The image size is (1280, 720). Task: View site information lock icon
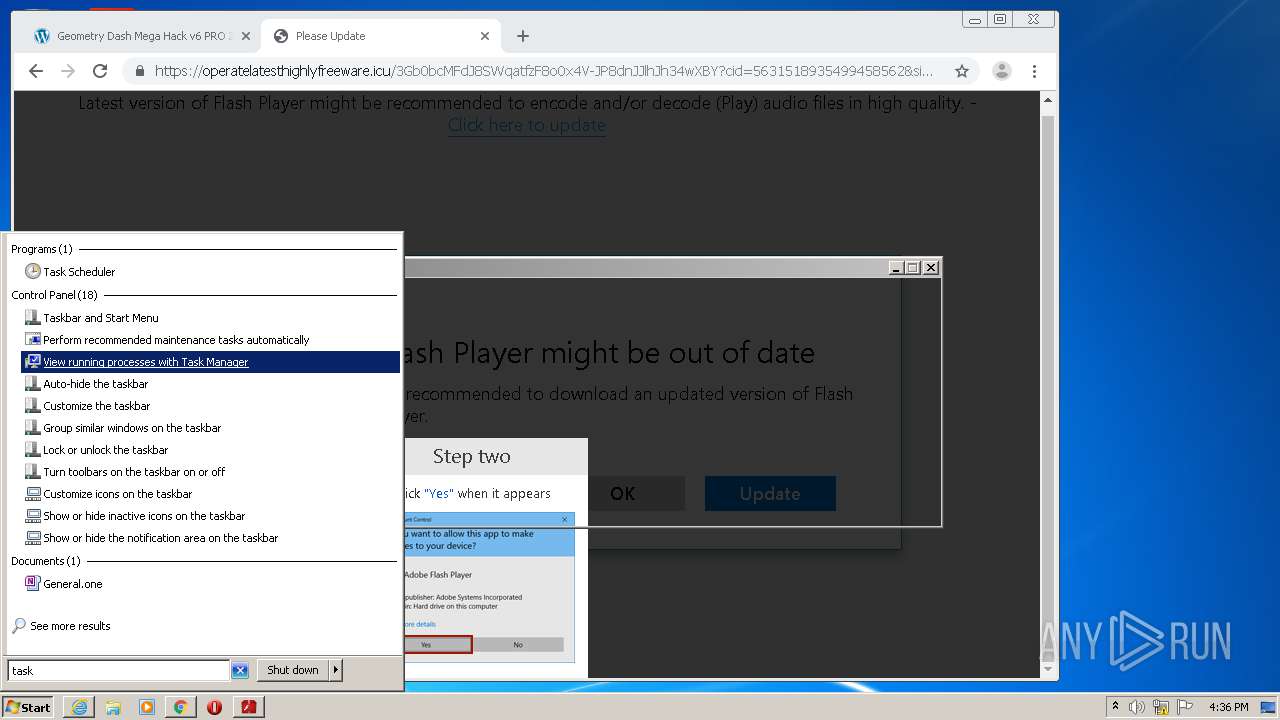point(138,71)
